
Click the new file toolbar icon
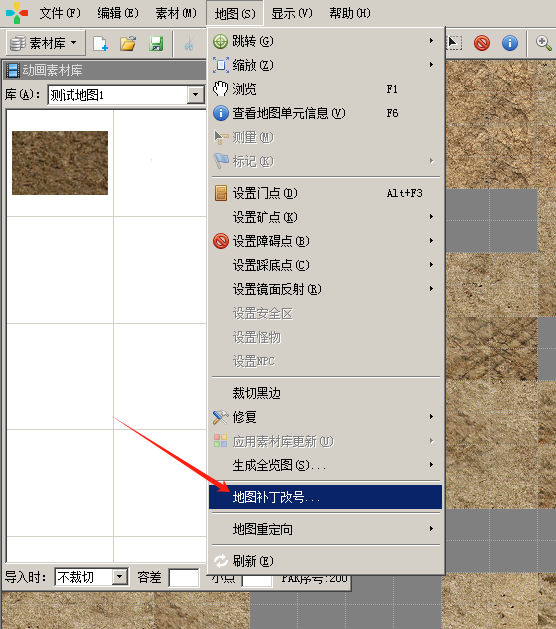[100, 43]
